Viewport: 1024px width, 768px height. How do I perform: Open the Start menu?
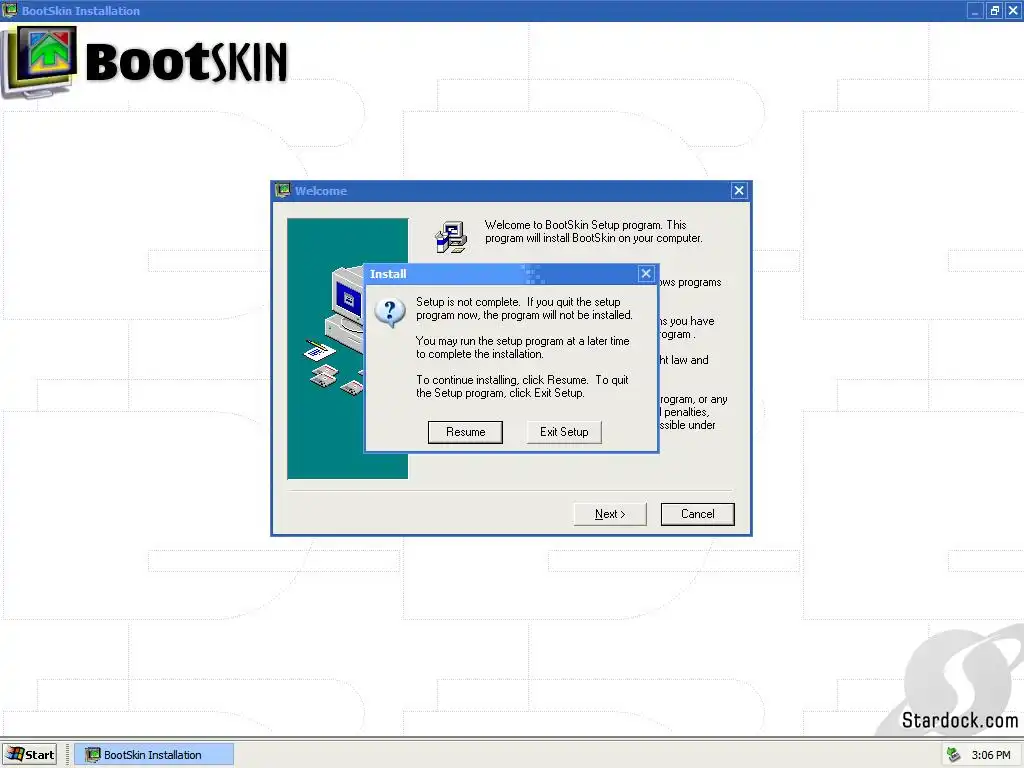click(30, 754)
